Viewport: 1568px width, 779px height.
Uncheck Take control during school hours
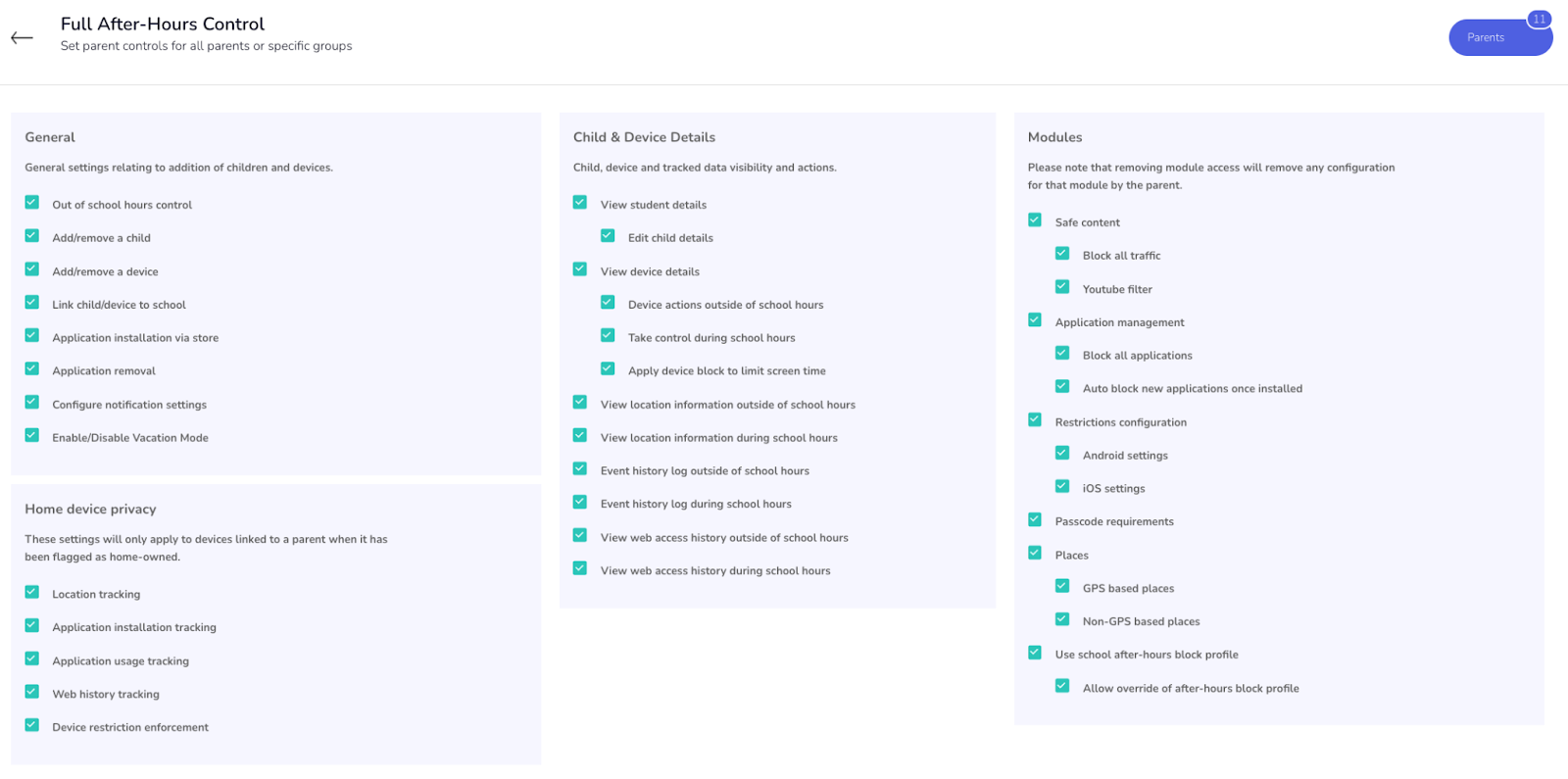608,336
